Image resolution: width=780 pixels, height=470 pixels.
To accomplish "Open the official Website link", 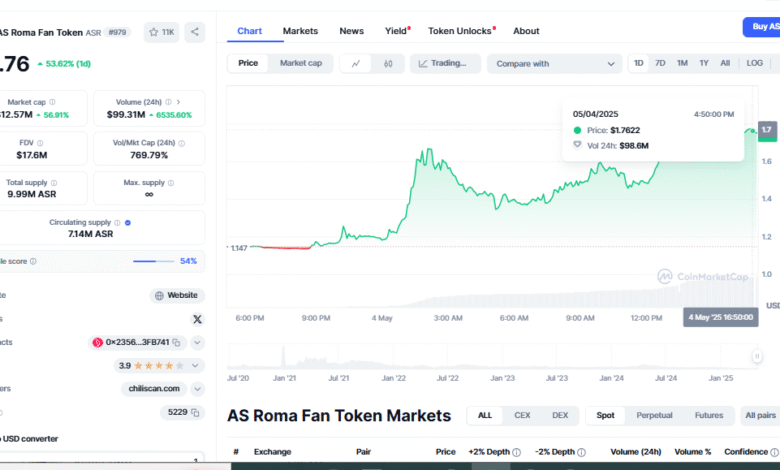I will tap(177, 295).
